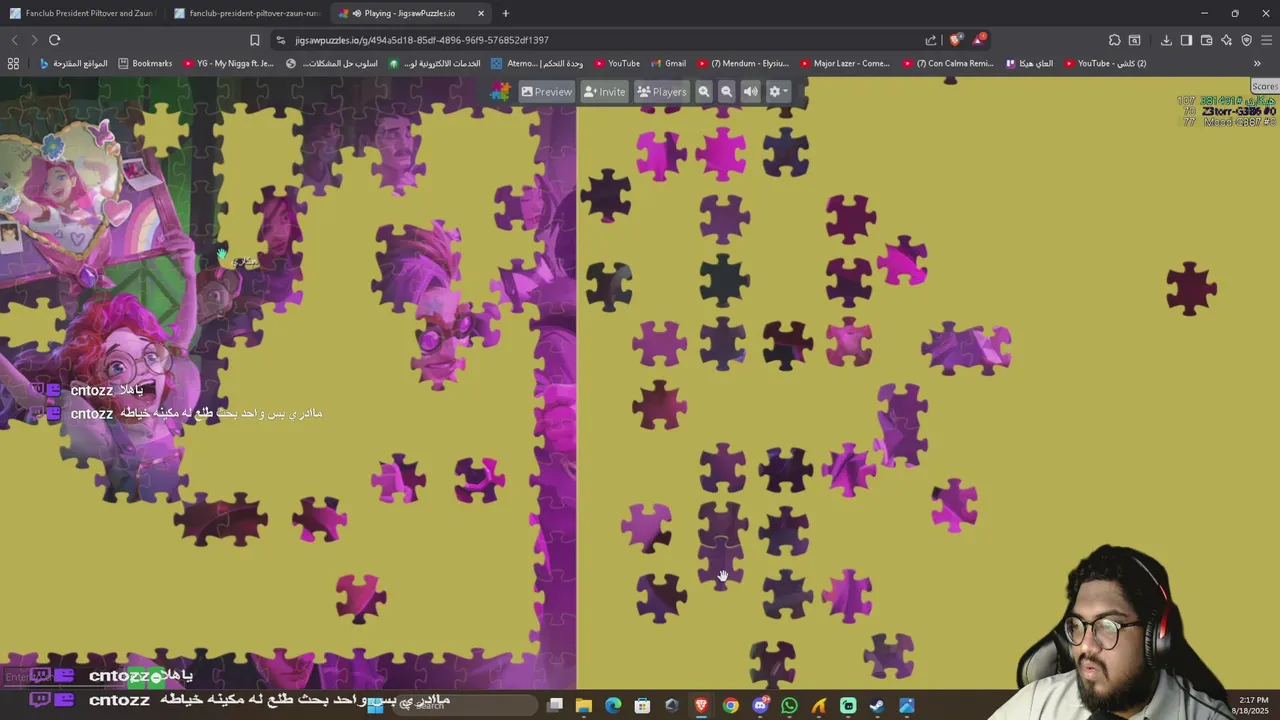
Task: Open the settings gear dropdown
Action: (778, 92)
